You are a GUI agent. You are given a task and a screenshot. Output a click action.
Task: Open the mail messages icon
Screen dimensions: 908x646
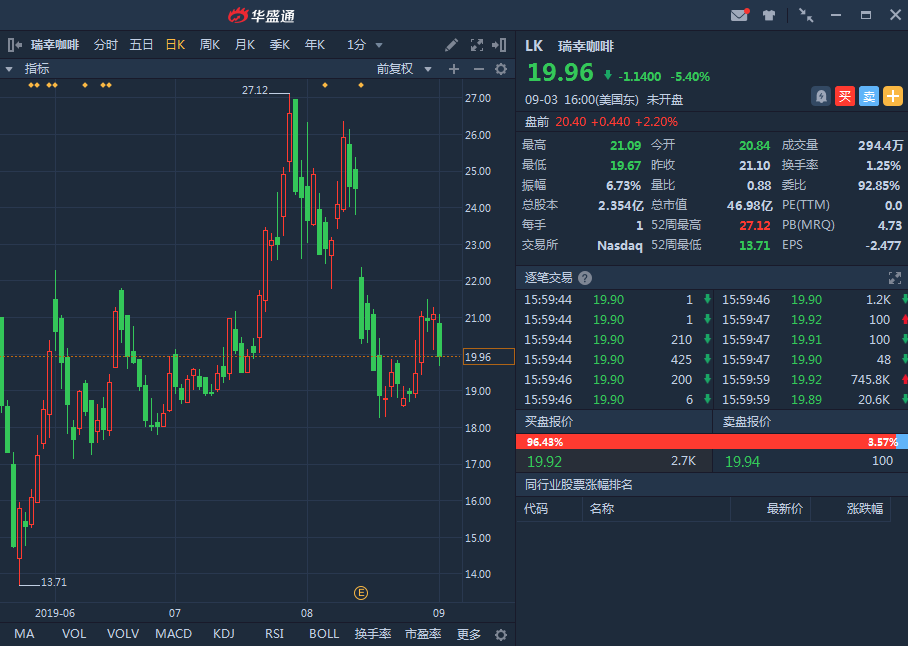point(739,15)
